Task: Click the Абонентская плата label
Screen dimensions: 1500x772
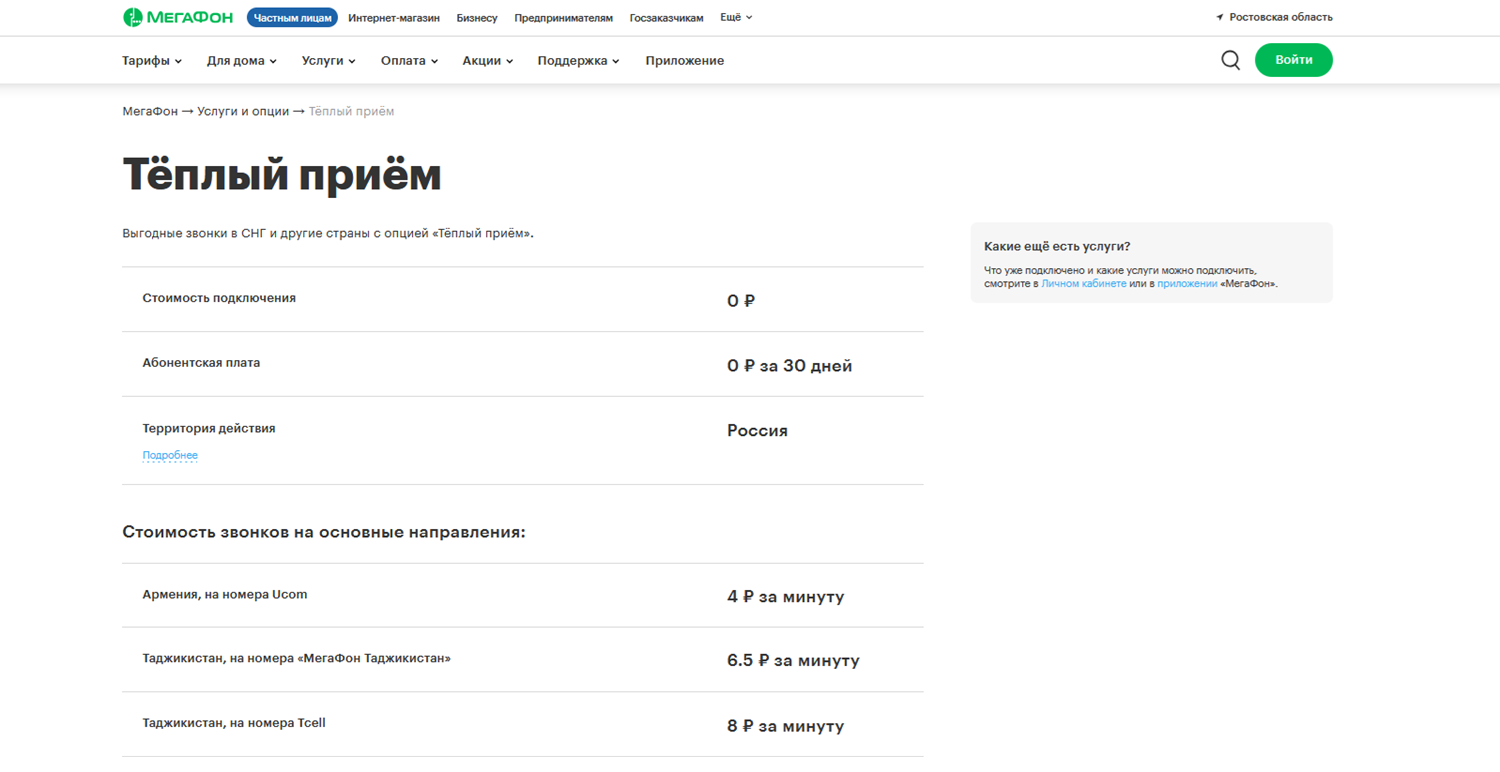Action: (201, 363)
